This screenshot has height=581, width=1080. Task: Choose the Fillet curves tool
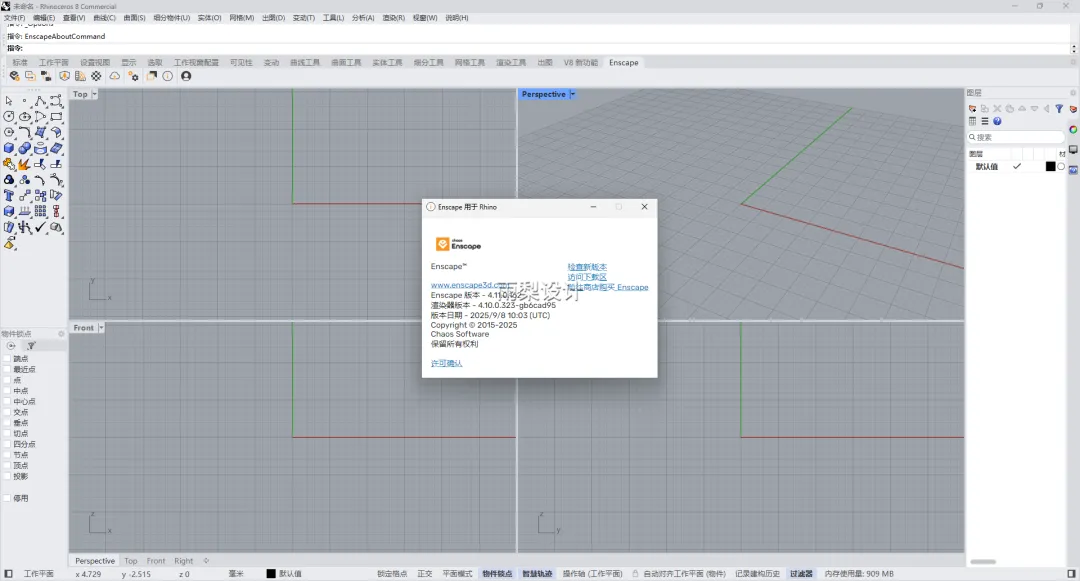tap(25, 132)
